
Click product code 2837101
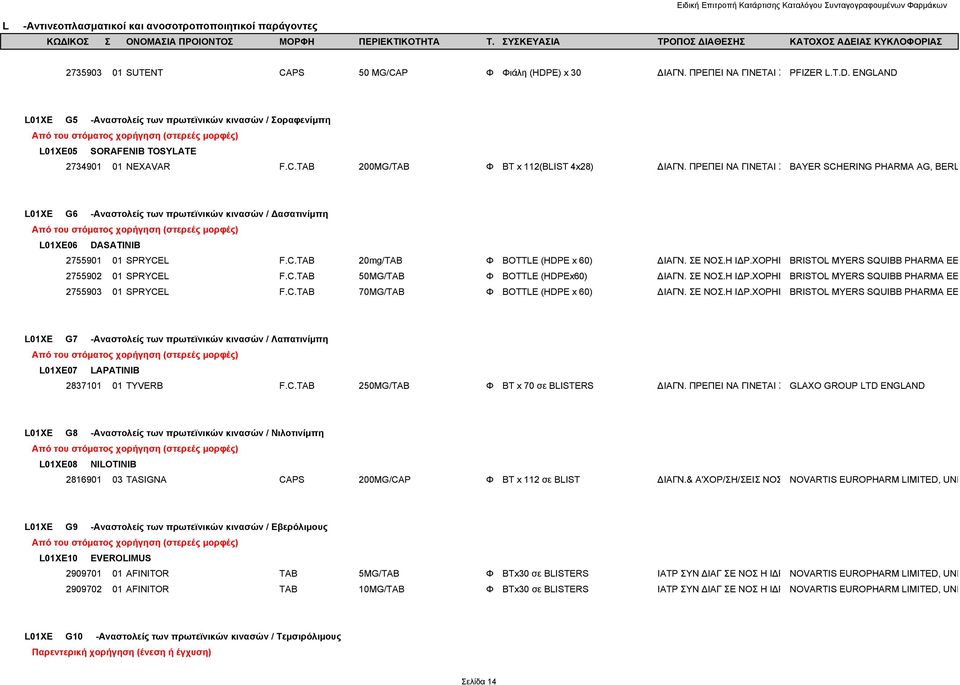84,386
